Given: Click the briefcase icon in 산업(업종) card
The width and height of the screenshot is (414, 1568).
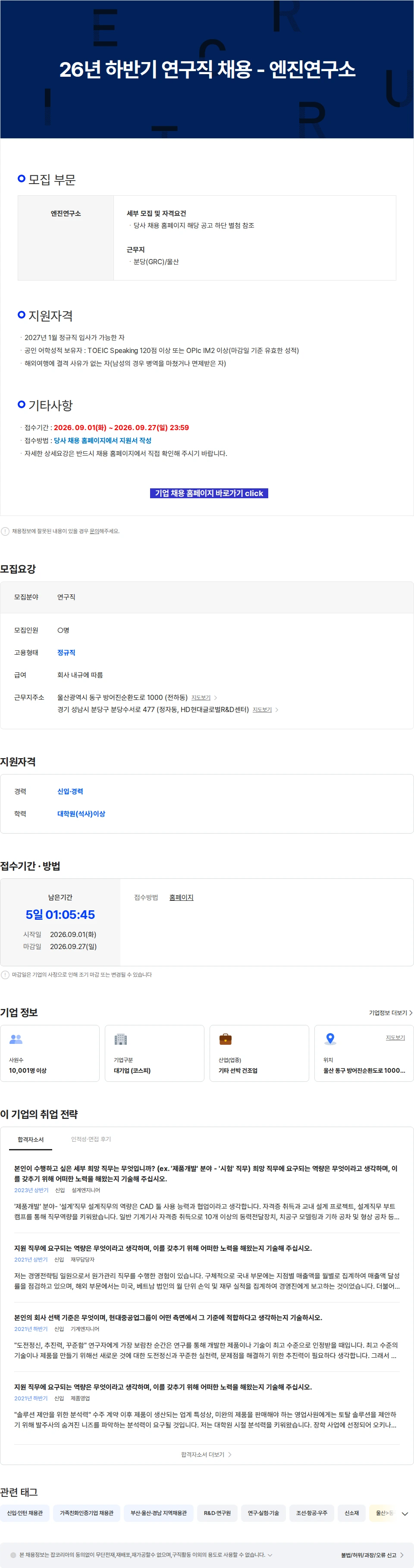Looking at the screenshot, I should coord(225,1039).
